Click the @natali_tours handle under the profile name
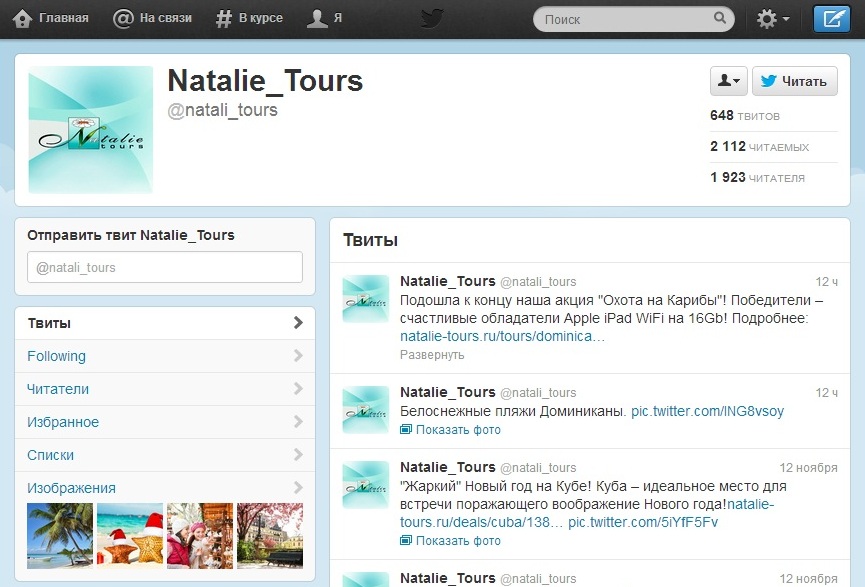 tap(222, 110)
